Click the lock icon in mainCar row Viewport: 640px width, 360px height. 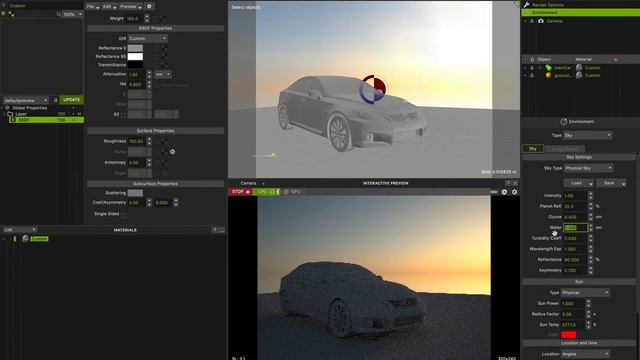pyautogui.click(x=532, y=68)
